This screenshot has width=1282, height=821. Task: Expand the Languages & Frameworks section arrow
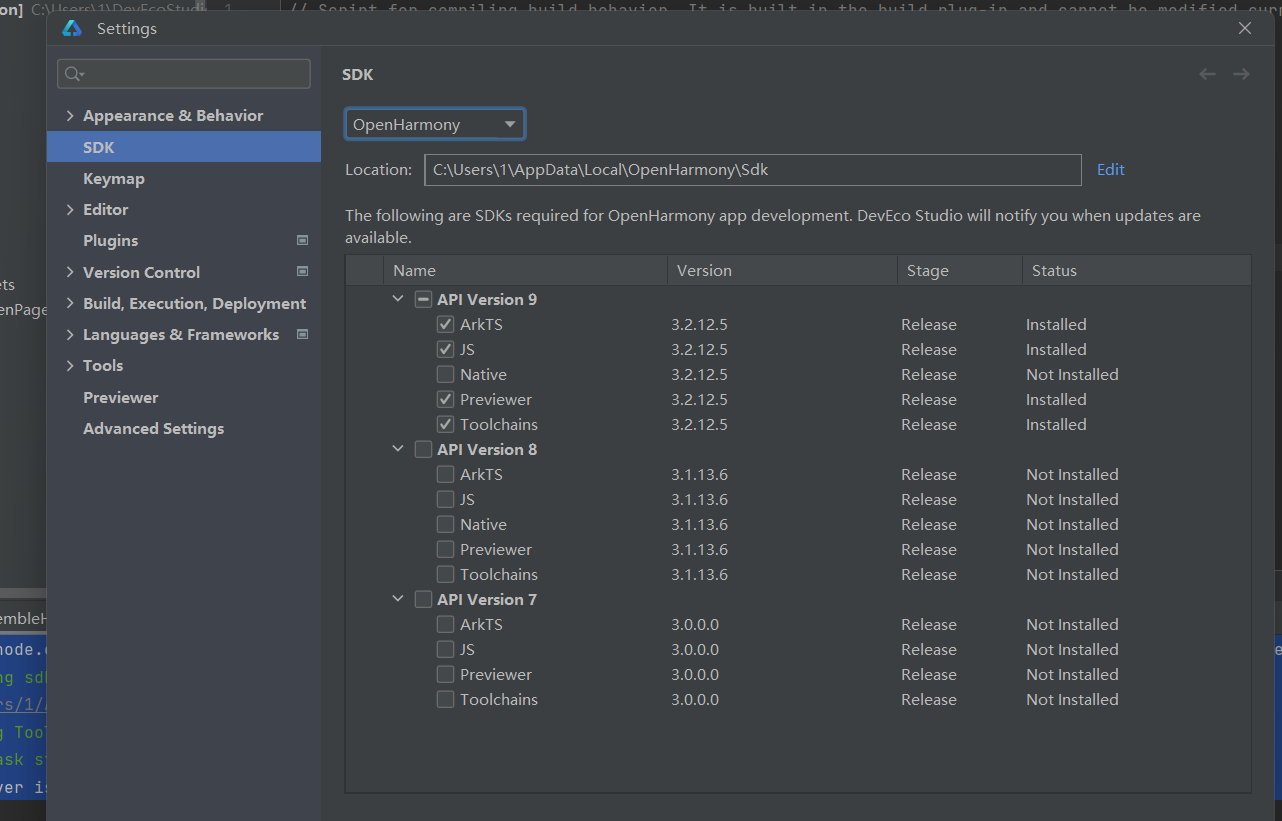(x=70, y=334)
